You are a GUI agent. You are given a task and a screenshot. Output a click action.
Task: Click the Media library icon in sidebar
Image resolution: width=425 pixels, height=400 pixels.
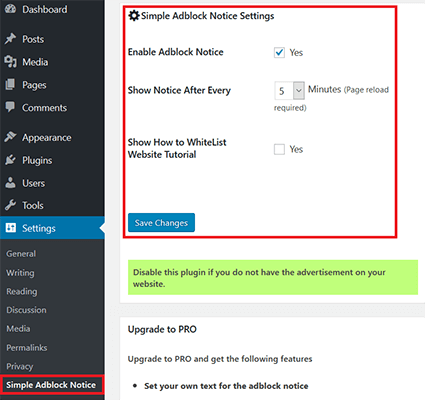(x=10, y=62)
